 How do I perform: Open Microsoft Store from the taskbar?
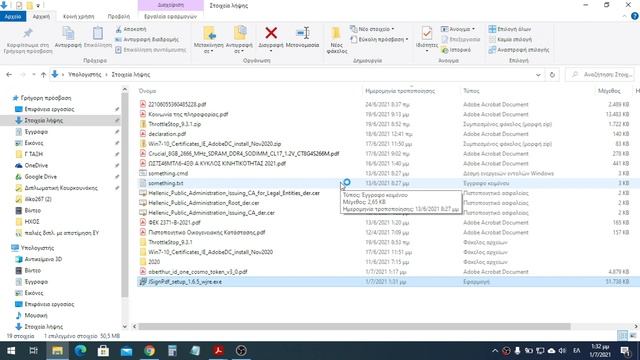pos(103,351)
